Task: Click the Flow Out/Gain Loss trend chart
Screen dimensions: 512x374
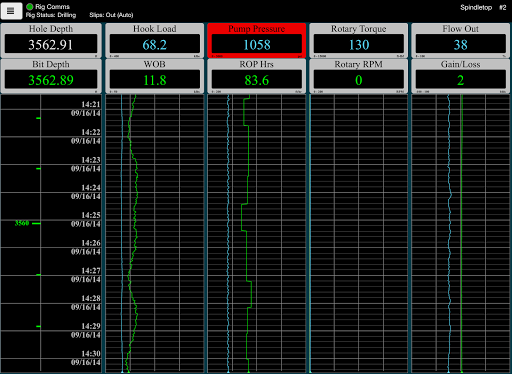Action: [461, 233]
